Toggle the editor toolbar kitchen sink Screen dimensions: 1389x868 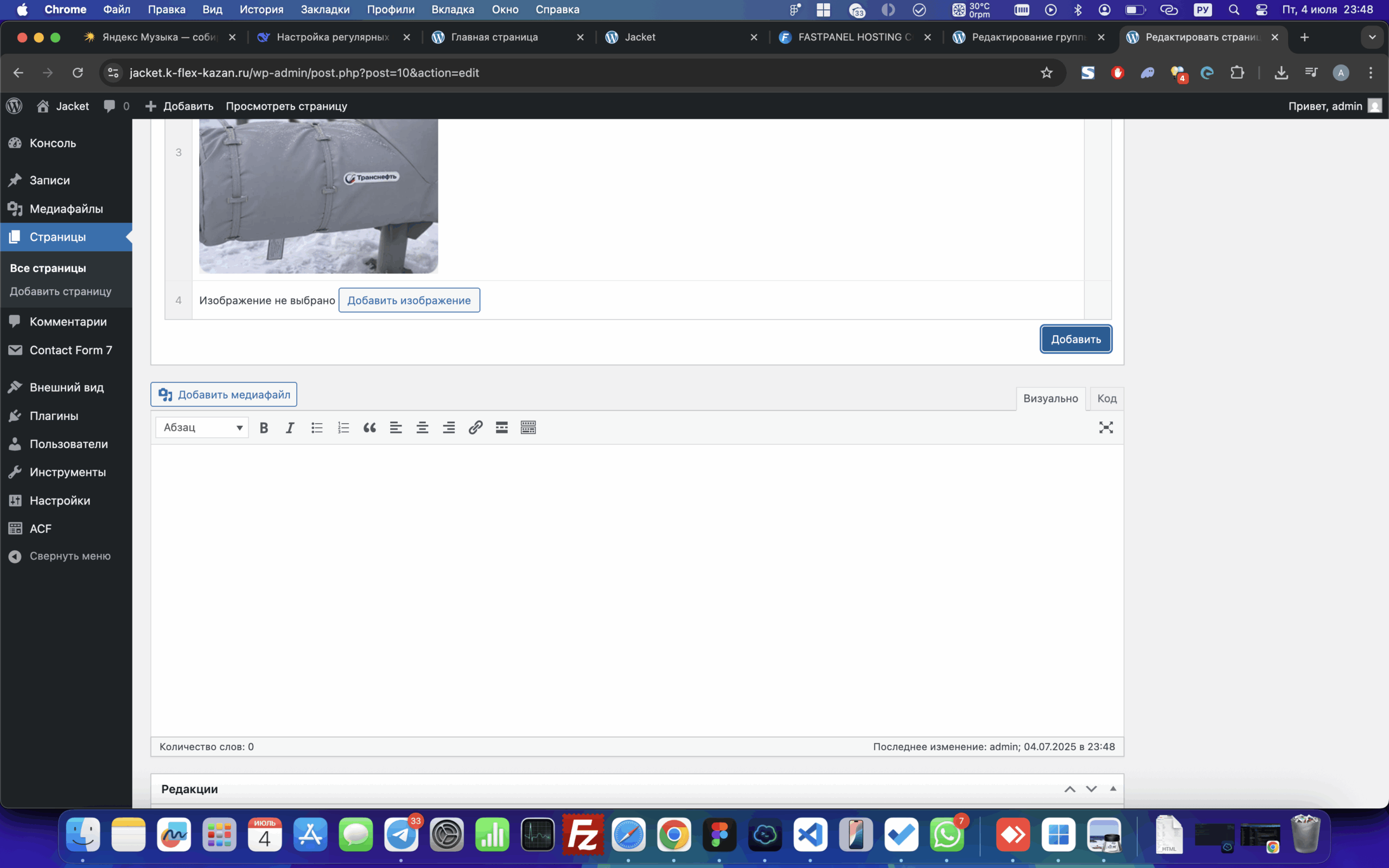click(x=528, y=427)
